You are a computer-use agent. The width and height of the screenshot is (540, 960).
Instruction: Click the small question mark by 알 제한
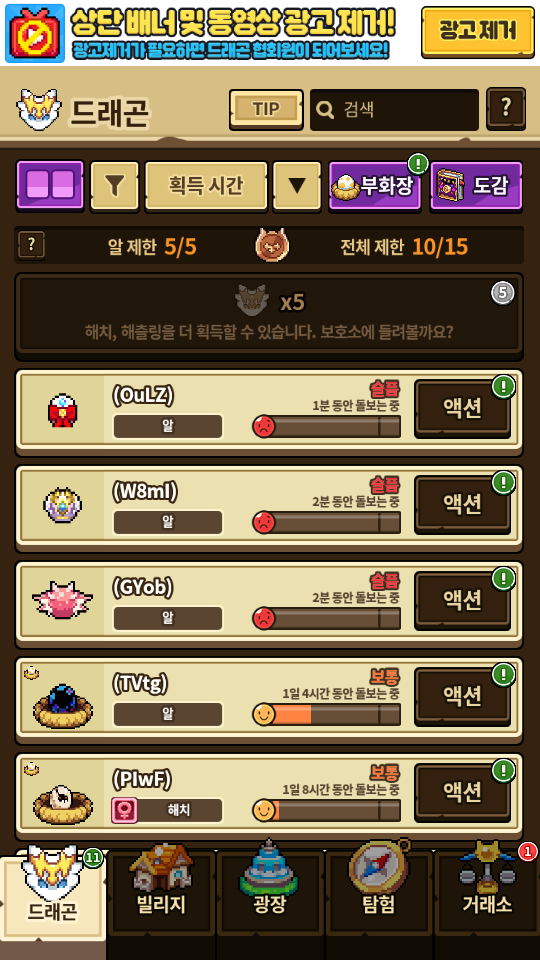pos(32,246)
